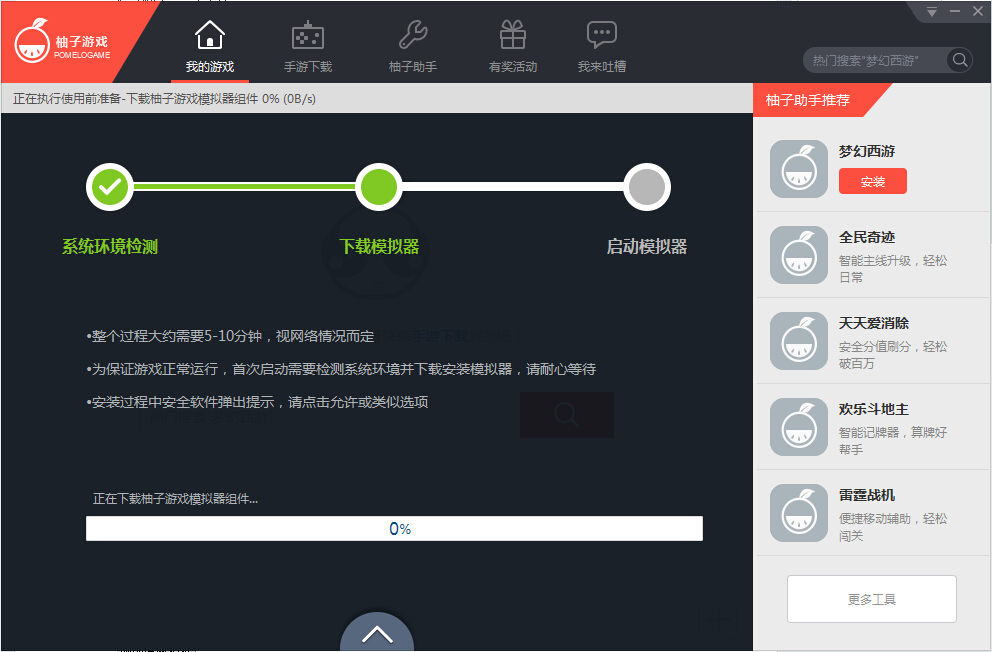Click the green checkmark on 系统环境检测

point(110,186)
